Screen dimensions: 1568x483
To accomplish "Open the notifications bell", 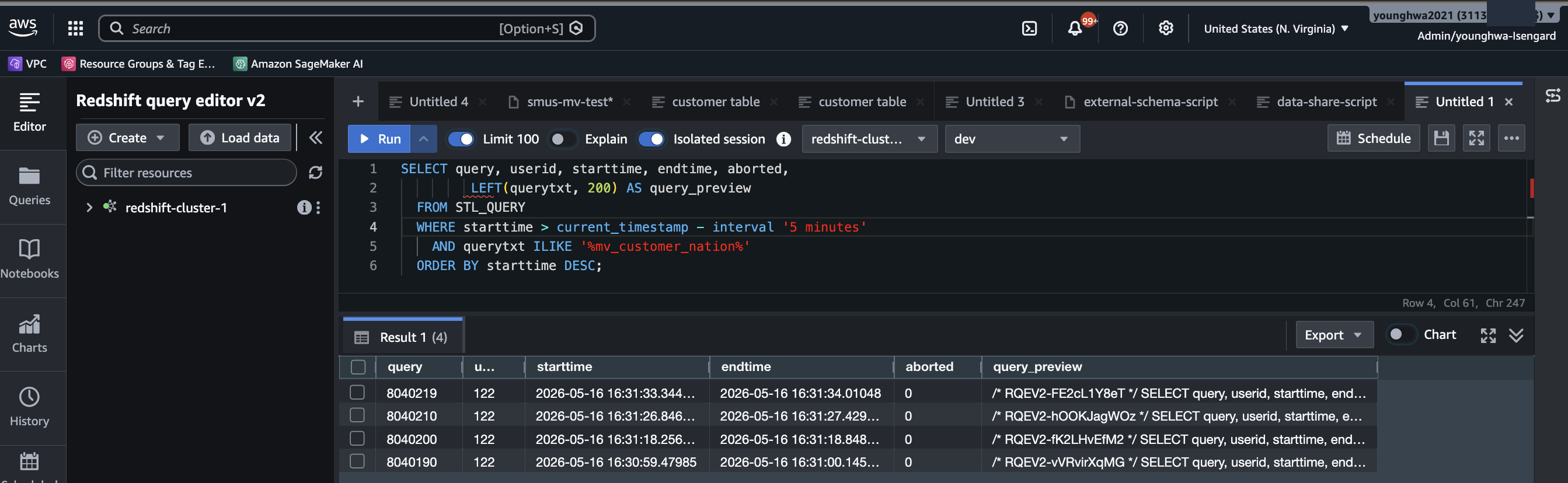I will [x=1075, y=29].
